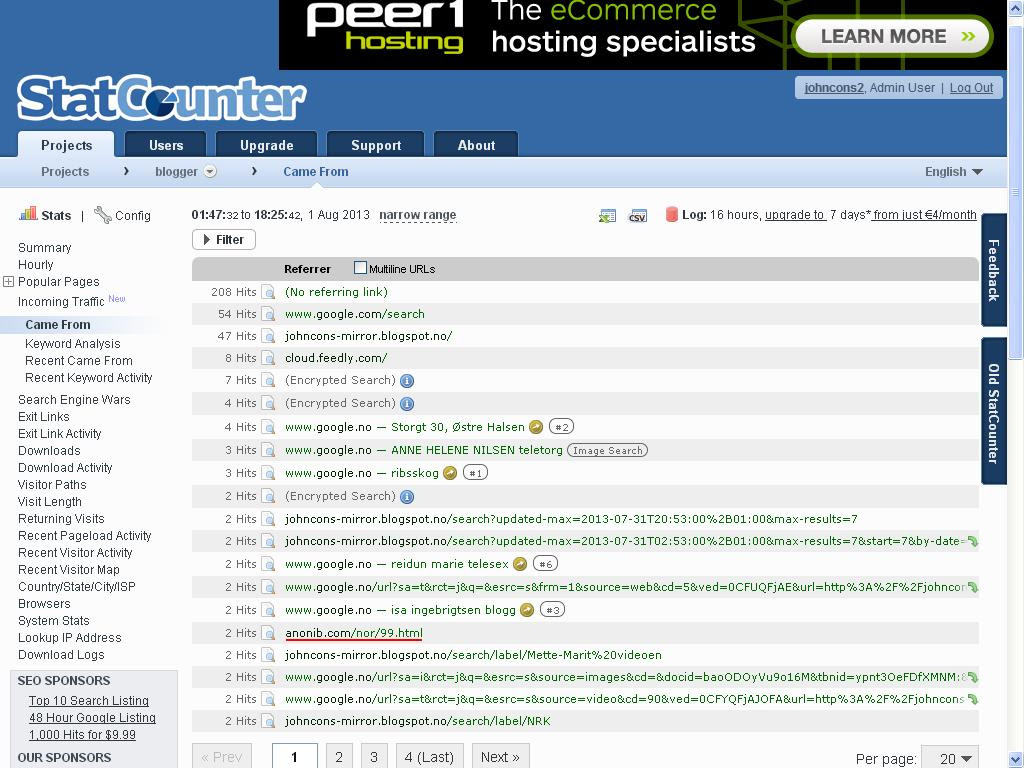The image size is (1024, 768).
Task: Open Incoming Traffic in the sidebar
Action: coord(61,302)
